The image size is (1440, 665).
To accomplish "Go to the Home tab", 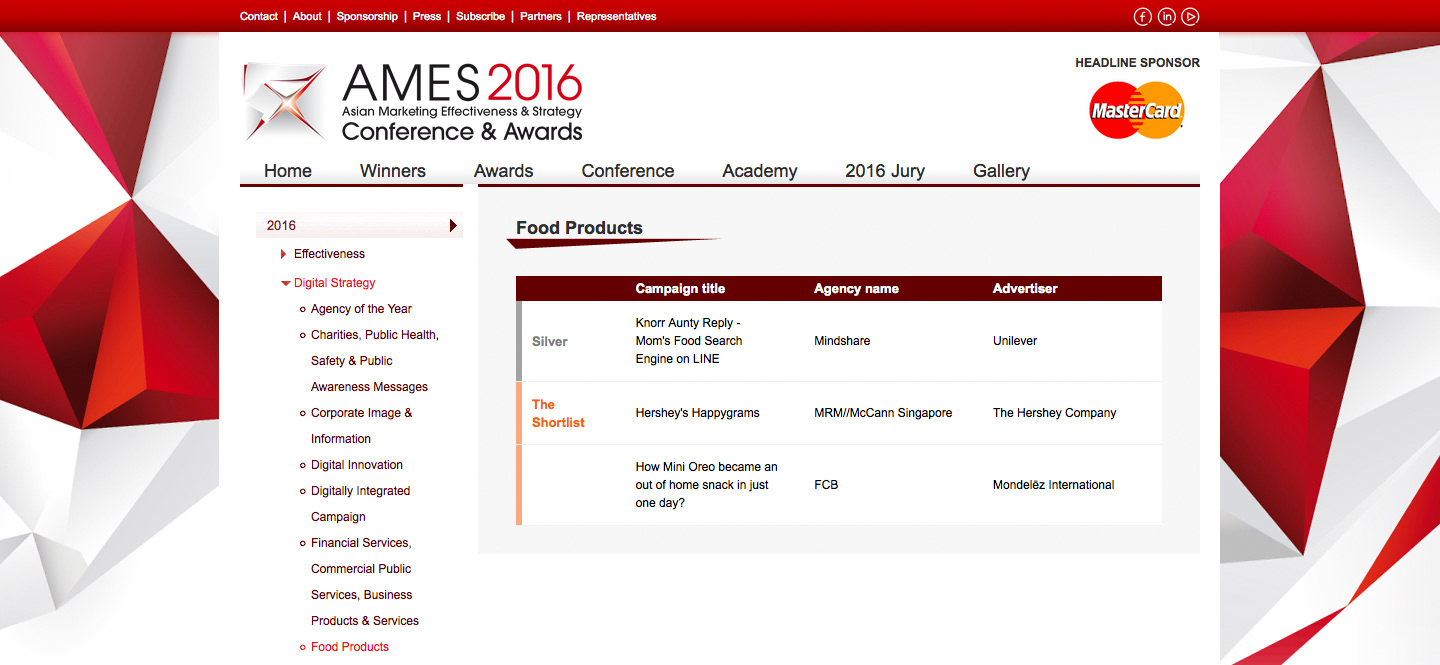I will tap(288, 171).
